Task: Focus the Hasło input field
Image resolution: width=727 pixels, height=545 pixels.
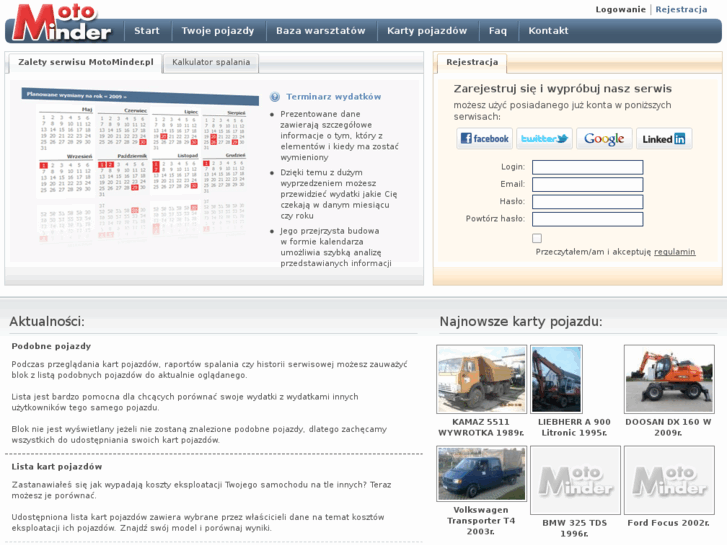Action: pos(587,202)
